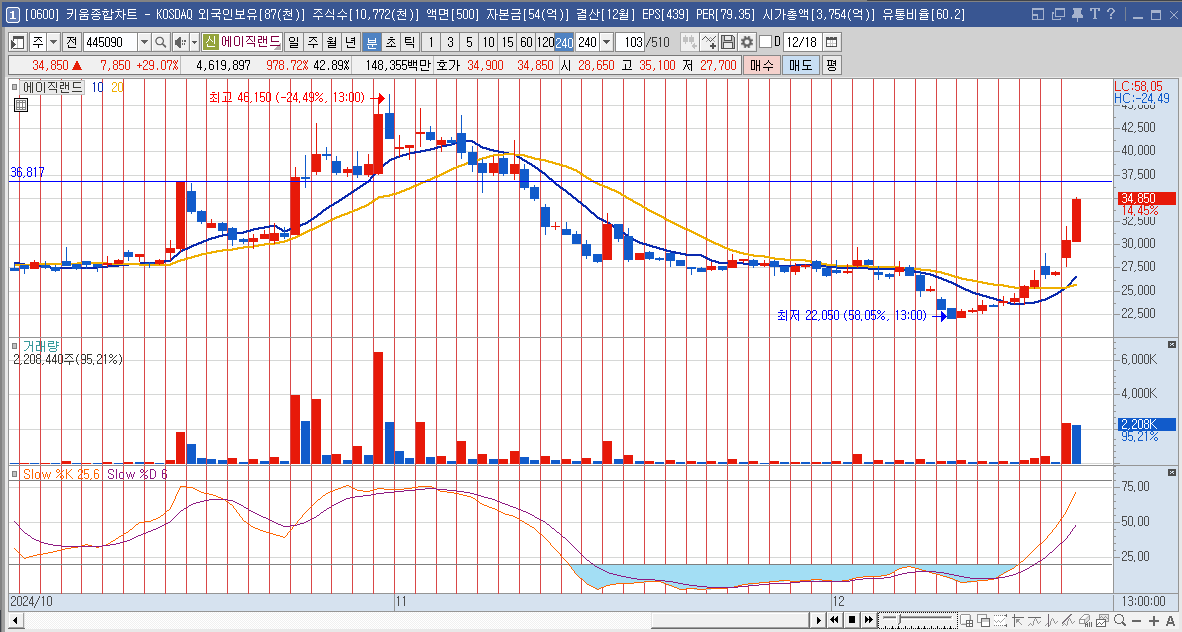Image resolution: width=1182 pixels, height=632 pixels.
Task: Select the 일 daily chart button
Action: tap(293, 42)
